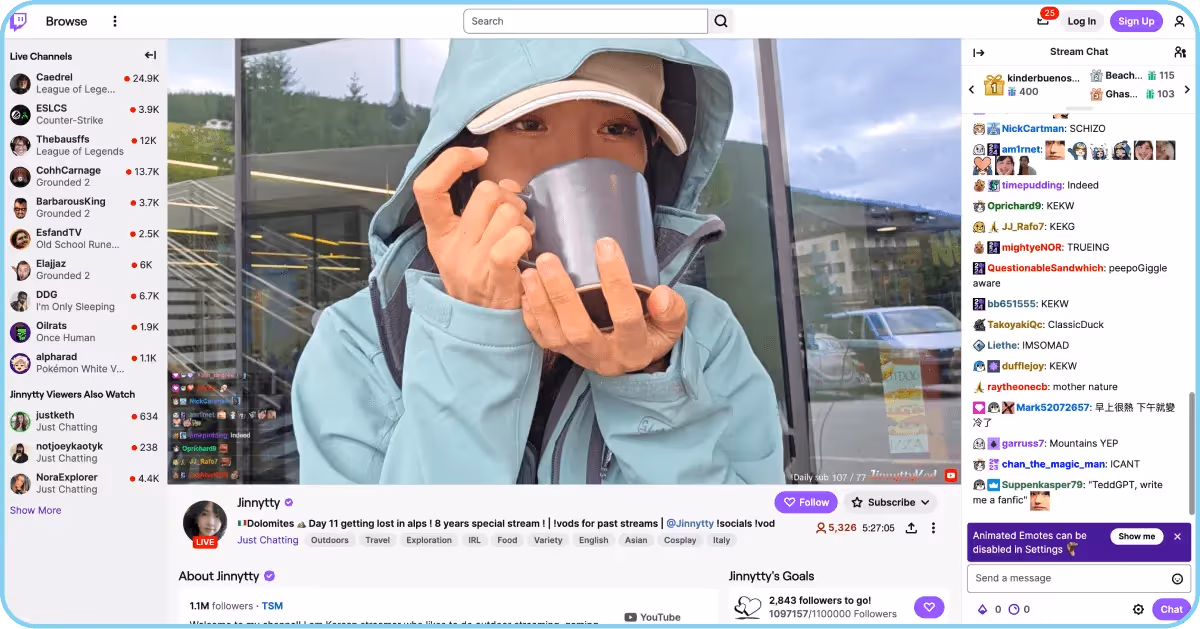The image size is (1200, 629).
Task: Click the emote picker in chat input
Action: coord(1178,578)
